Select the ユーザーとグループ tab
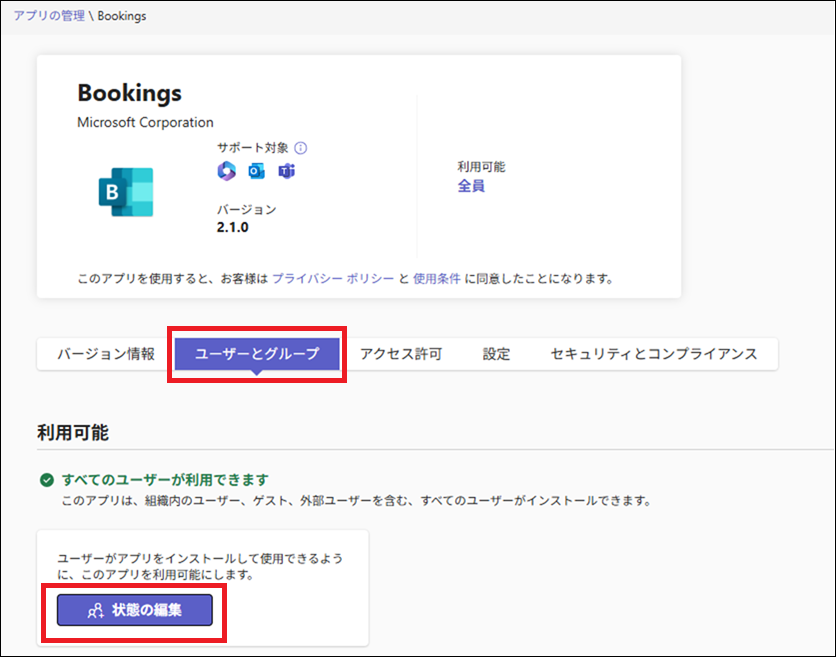This screenshot has height=657, width=836. coord(257,354)
